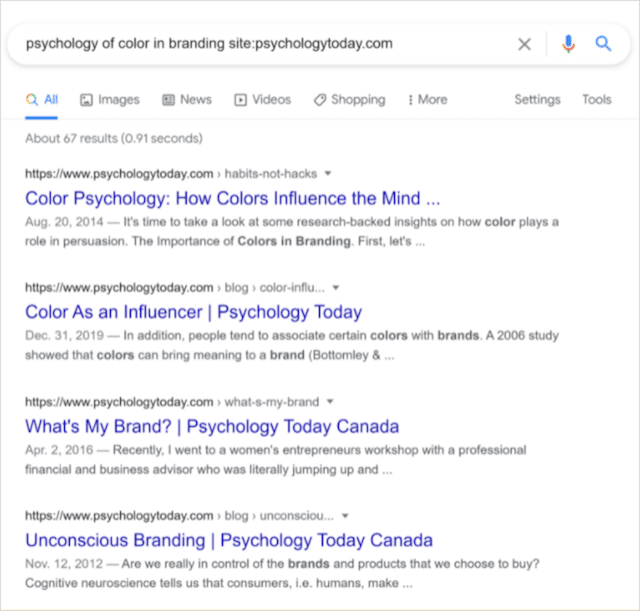
Task: Click the News tab icon
Action: pos(169,100)
